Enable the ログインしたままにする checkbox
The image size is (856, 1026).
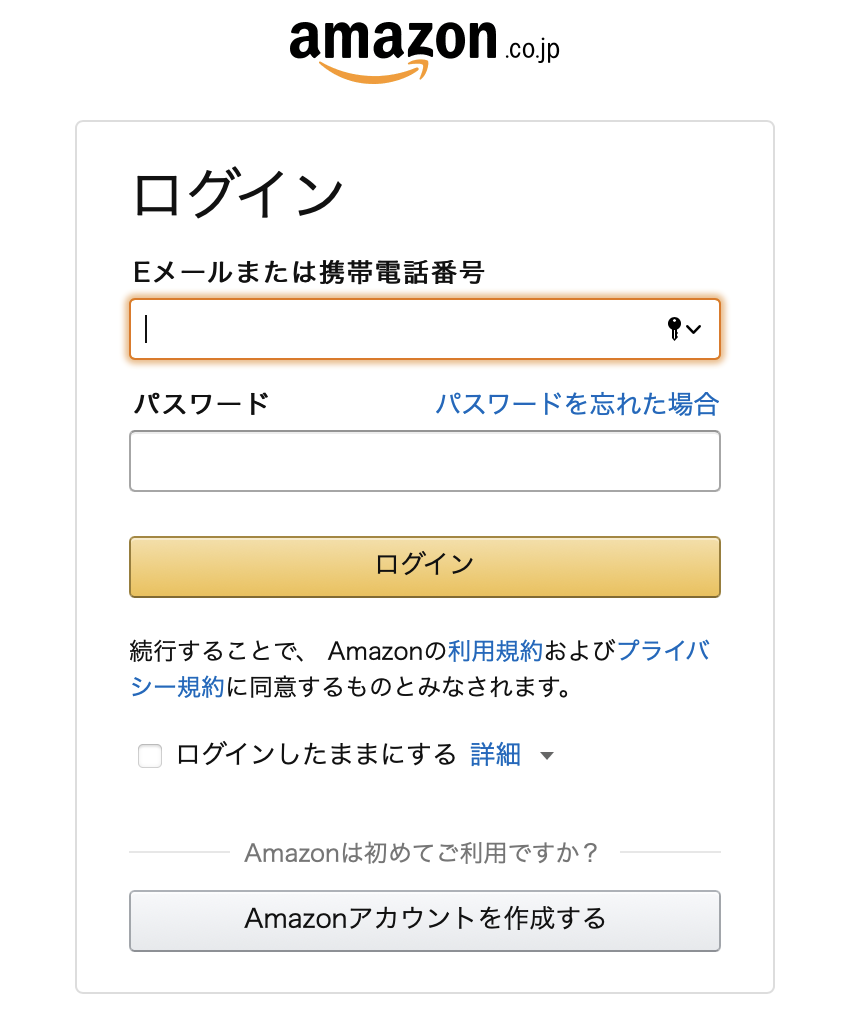click(x=150, y=756)
